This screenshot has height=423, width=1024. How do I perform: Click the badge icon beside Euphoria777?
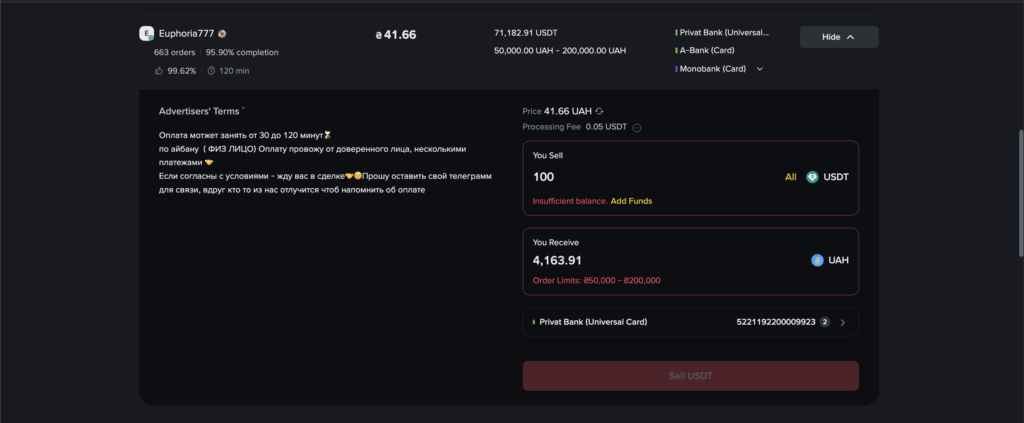click(x=222, y=34)
